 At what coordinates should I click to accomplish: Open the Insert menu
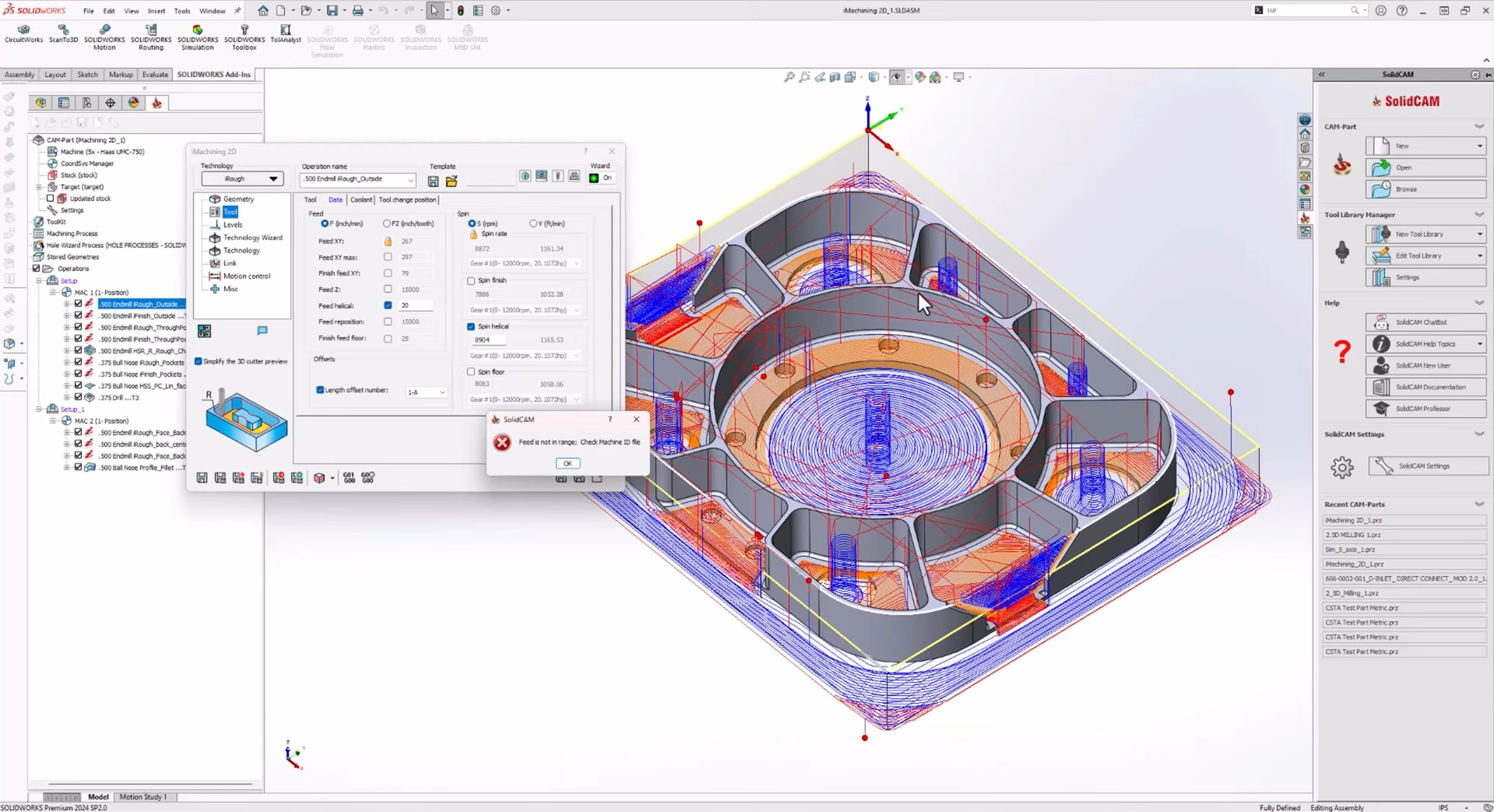pyautogui.click(x=156, y=10)
